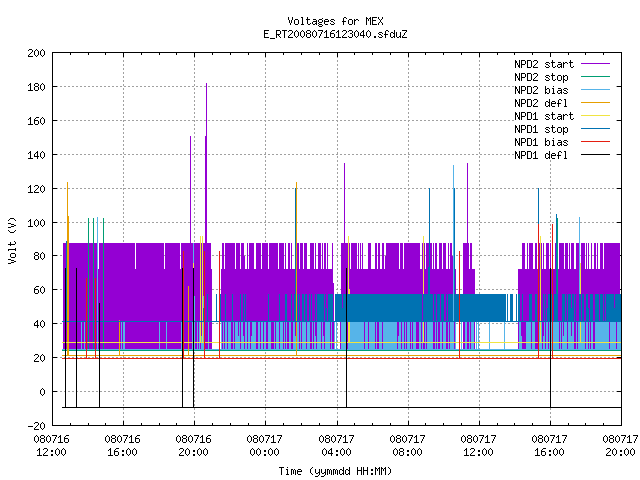The image size is (640, 480).
Task: Click the yellow NPD1 start legend line
Action: [595, 116]
